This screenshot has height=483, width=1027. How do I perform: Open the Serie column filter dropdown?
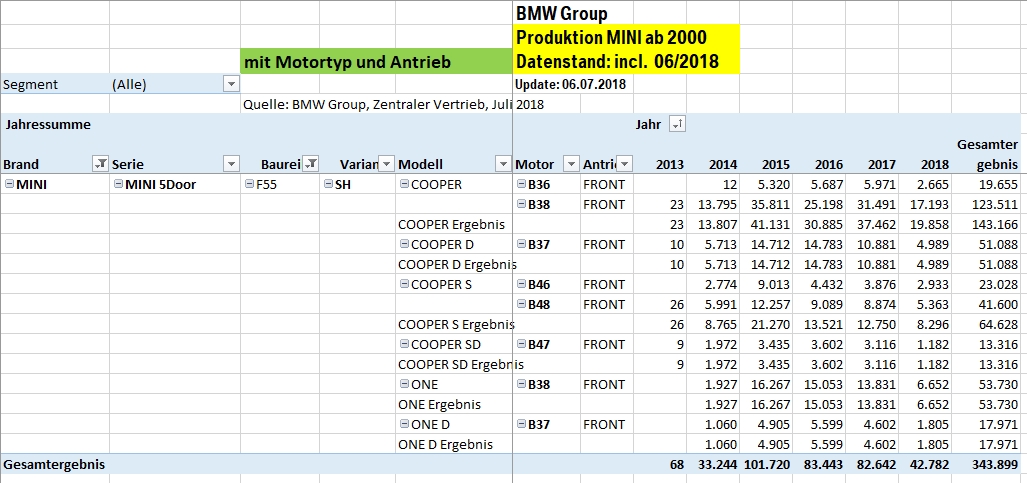click(231, 164)
